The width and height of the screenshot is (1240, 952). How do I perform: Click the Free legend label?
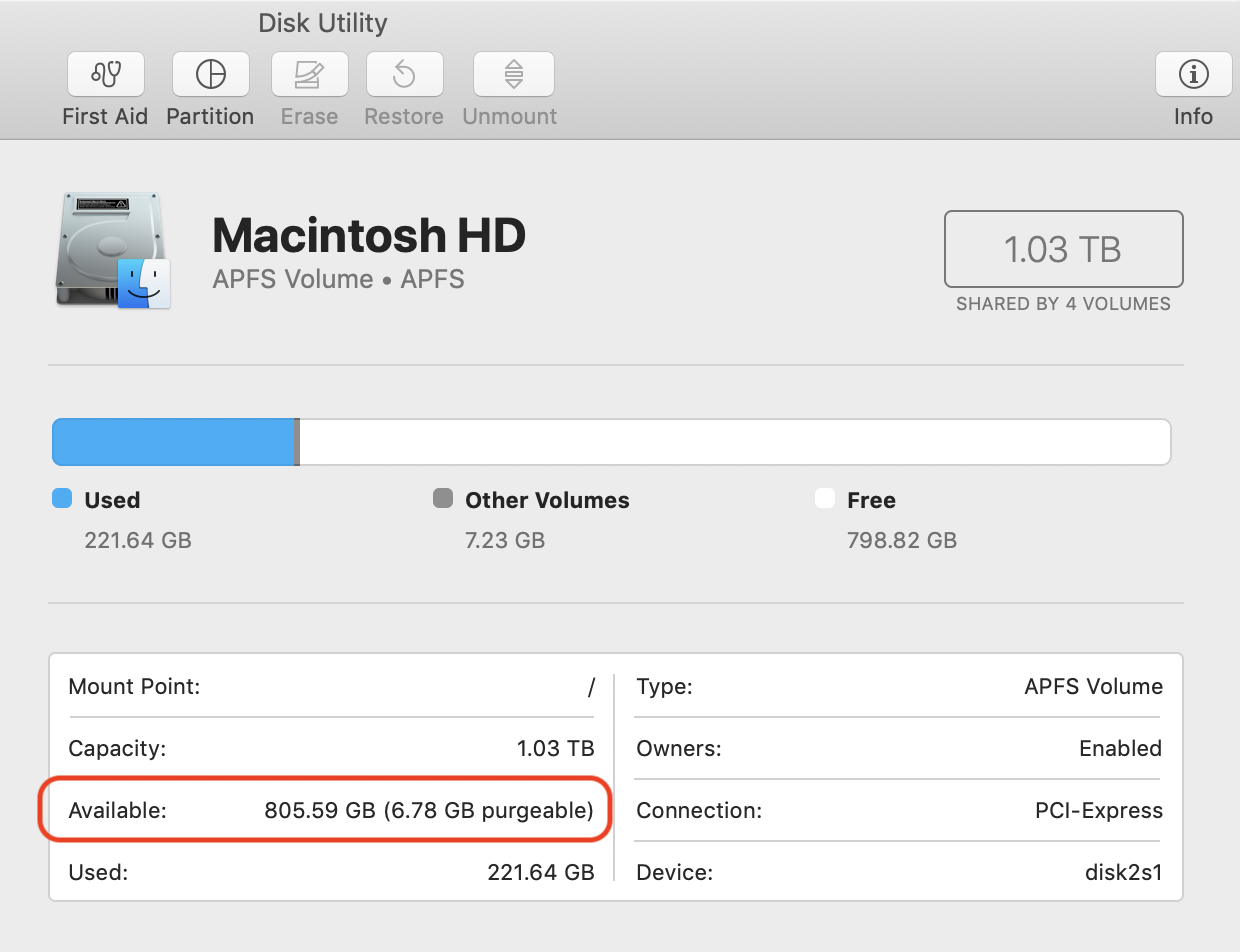pyautogui.click(x=871, y=500)
